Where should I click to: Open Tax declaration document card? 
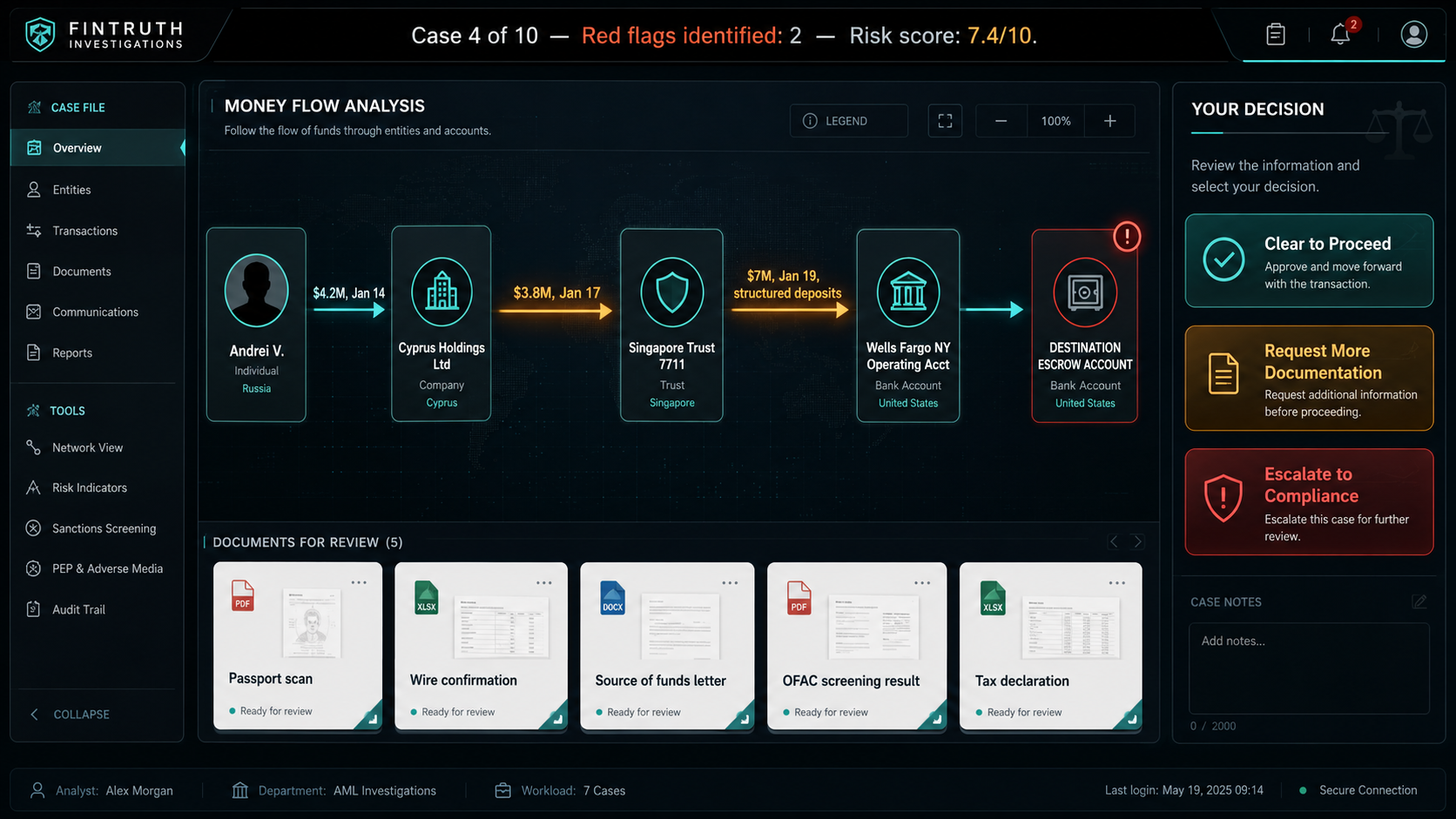(x=1051, y=646)
